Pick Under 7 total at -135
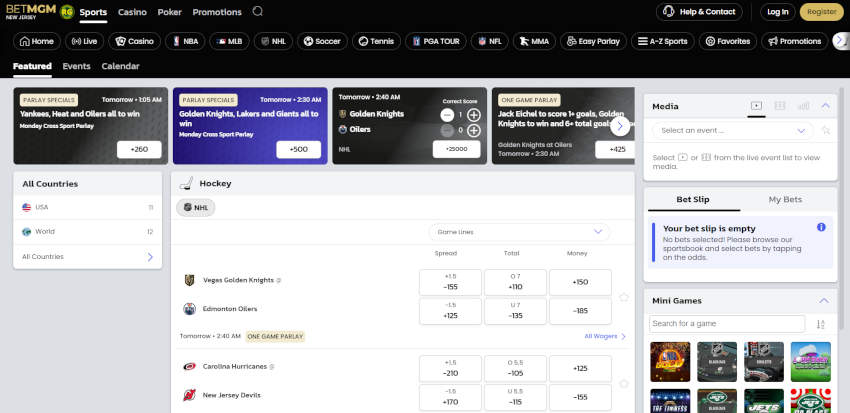 [515, 311]
